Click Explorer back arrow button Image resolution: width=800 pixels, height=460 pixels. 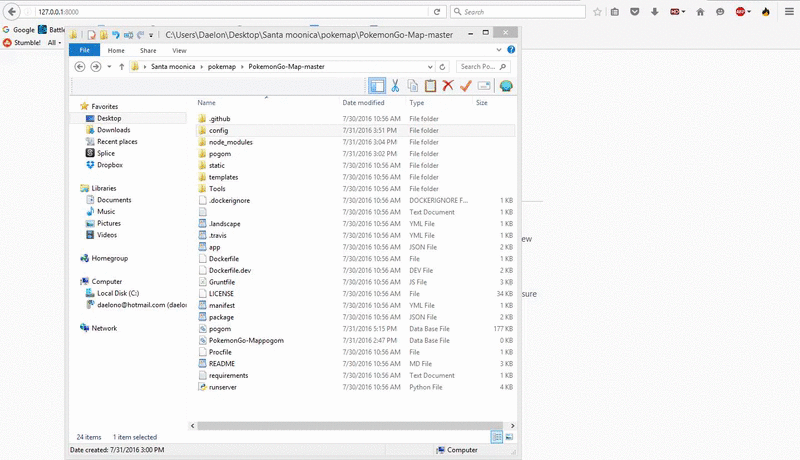tap(80, 66)
